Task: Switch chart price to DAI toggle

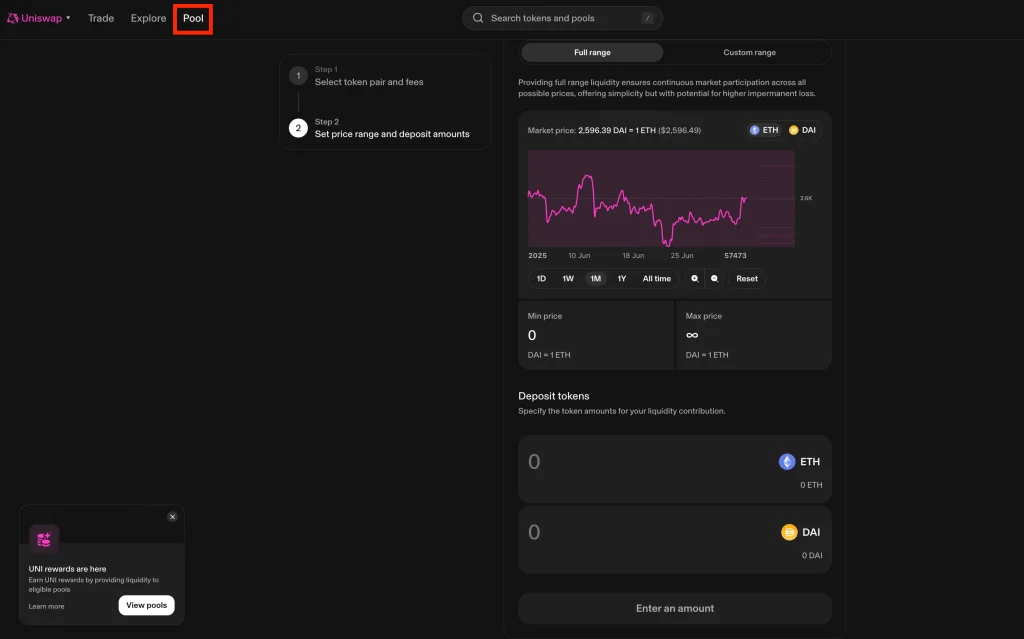Action: coord(803,130)
